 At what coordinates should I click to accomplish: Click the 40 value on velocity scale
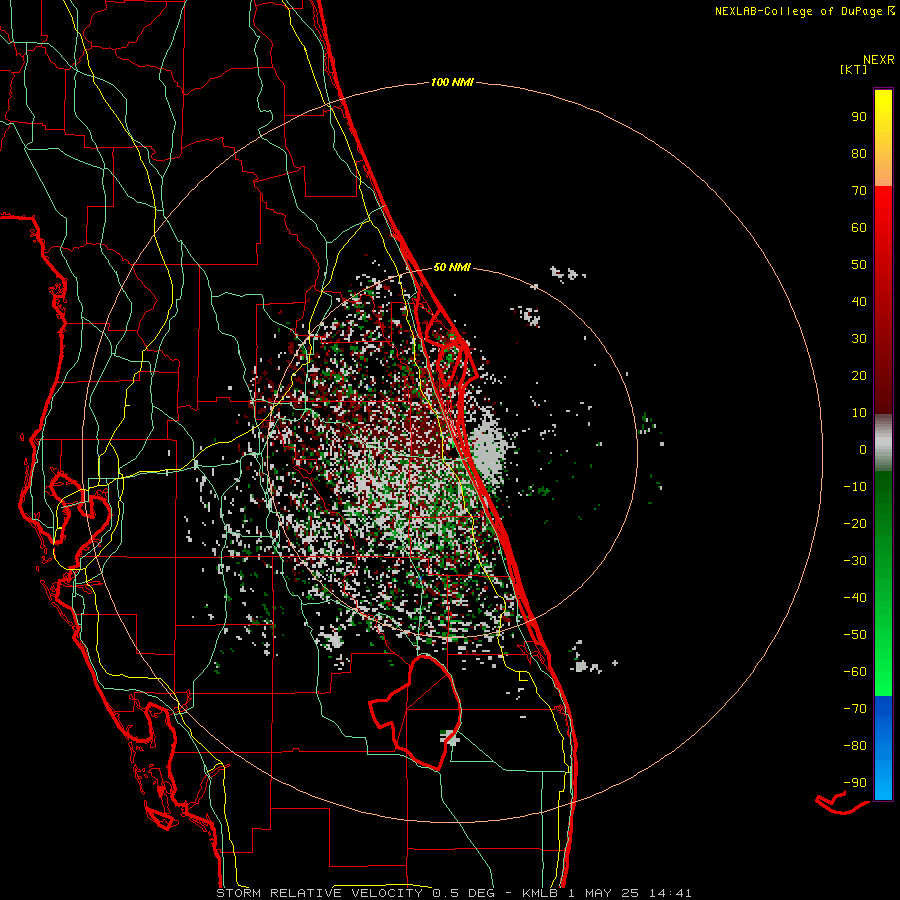[859, 301]
